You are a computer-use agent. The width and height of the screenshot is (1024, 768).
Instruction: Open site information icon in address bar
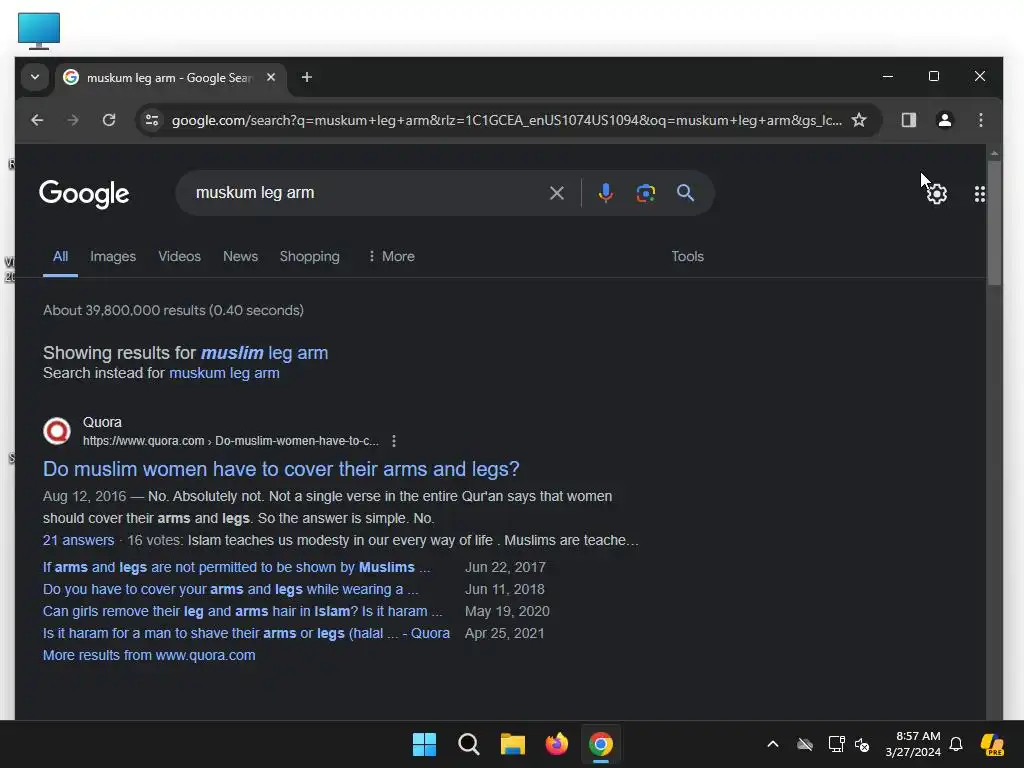click(152, 120)
